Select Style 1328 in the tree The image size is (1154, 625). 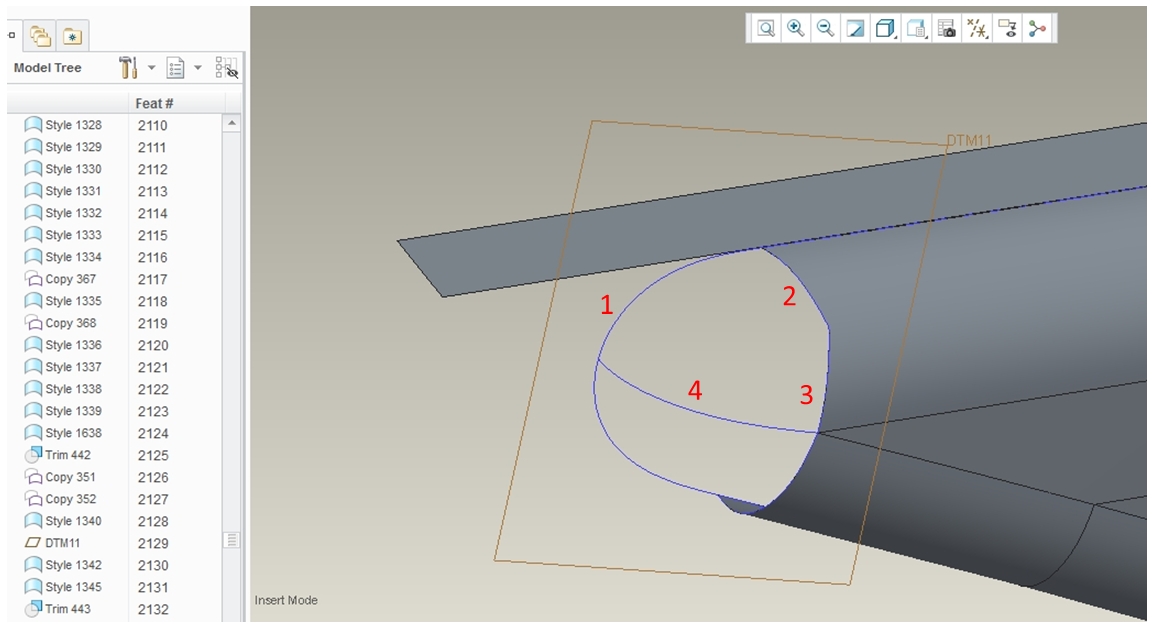click(x=63, y=125)
